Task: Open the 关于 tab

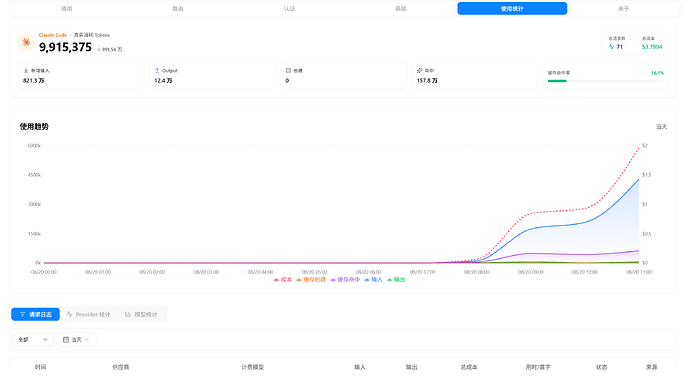Action: (x=623, y=8)
